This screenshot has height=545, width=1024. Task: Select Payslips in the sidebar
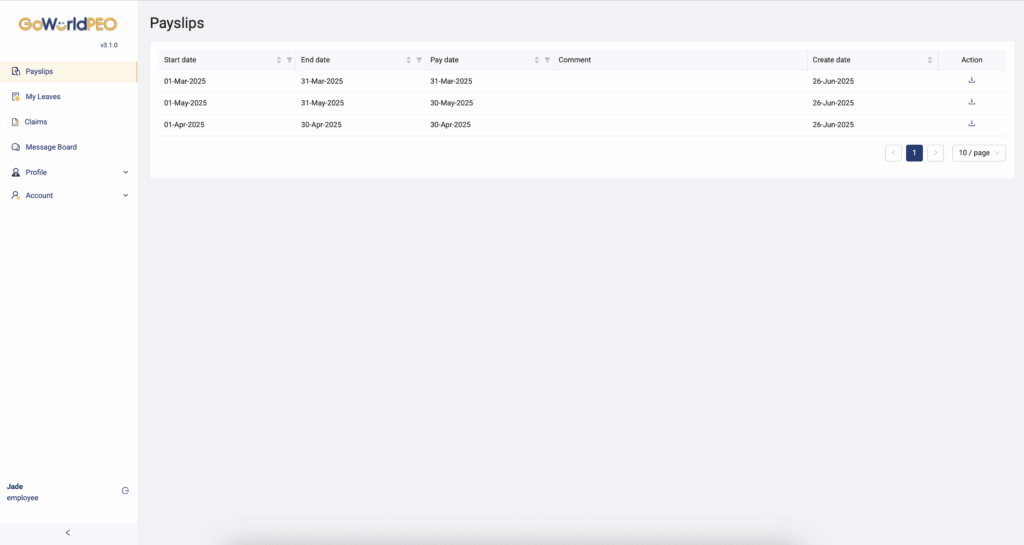[40, 72]
